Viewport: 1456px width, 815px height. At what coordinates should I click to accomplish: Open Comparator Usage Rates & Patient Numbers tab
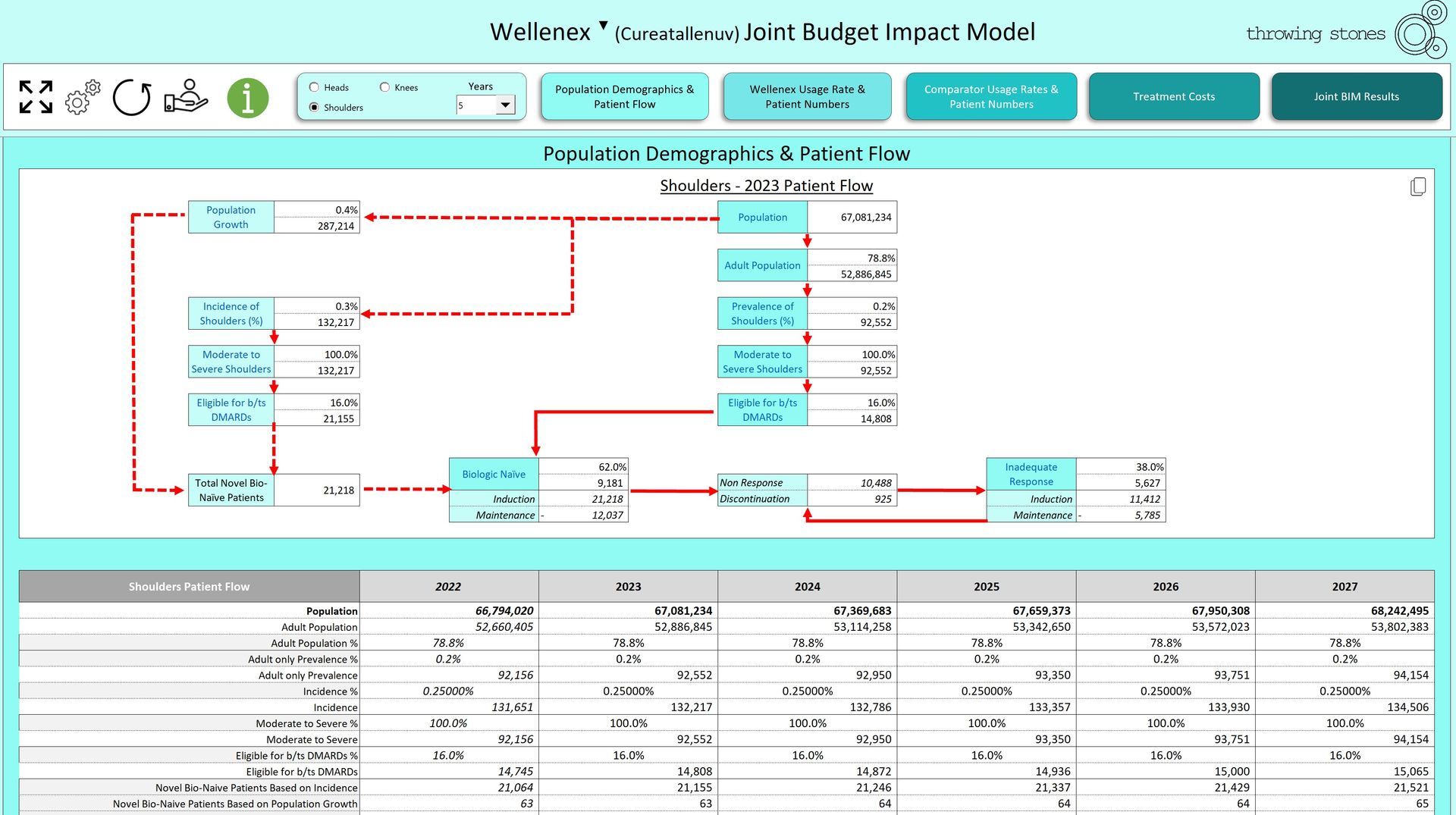click(x=991, y=96)
